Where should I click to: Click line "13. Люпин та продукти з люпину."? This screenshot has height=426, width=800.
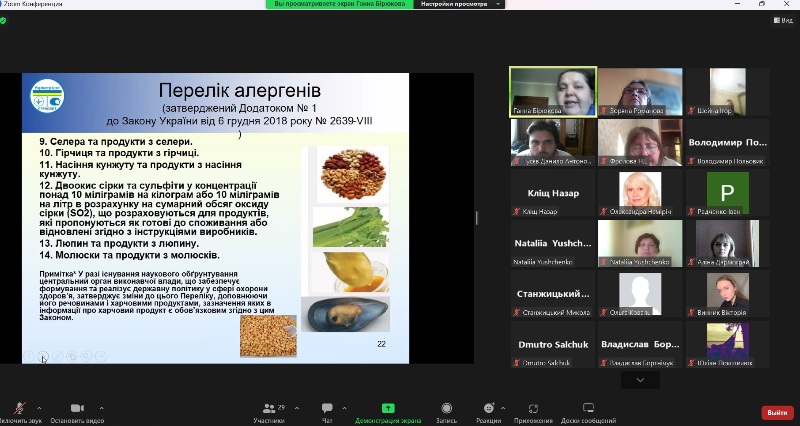[x=119, y=244]
